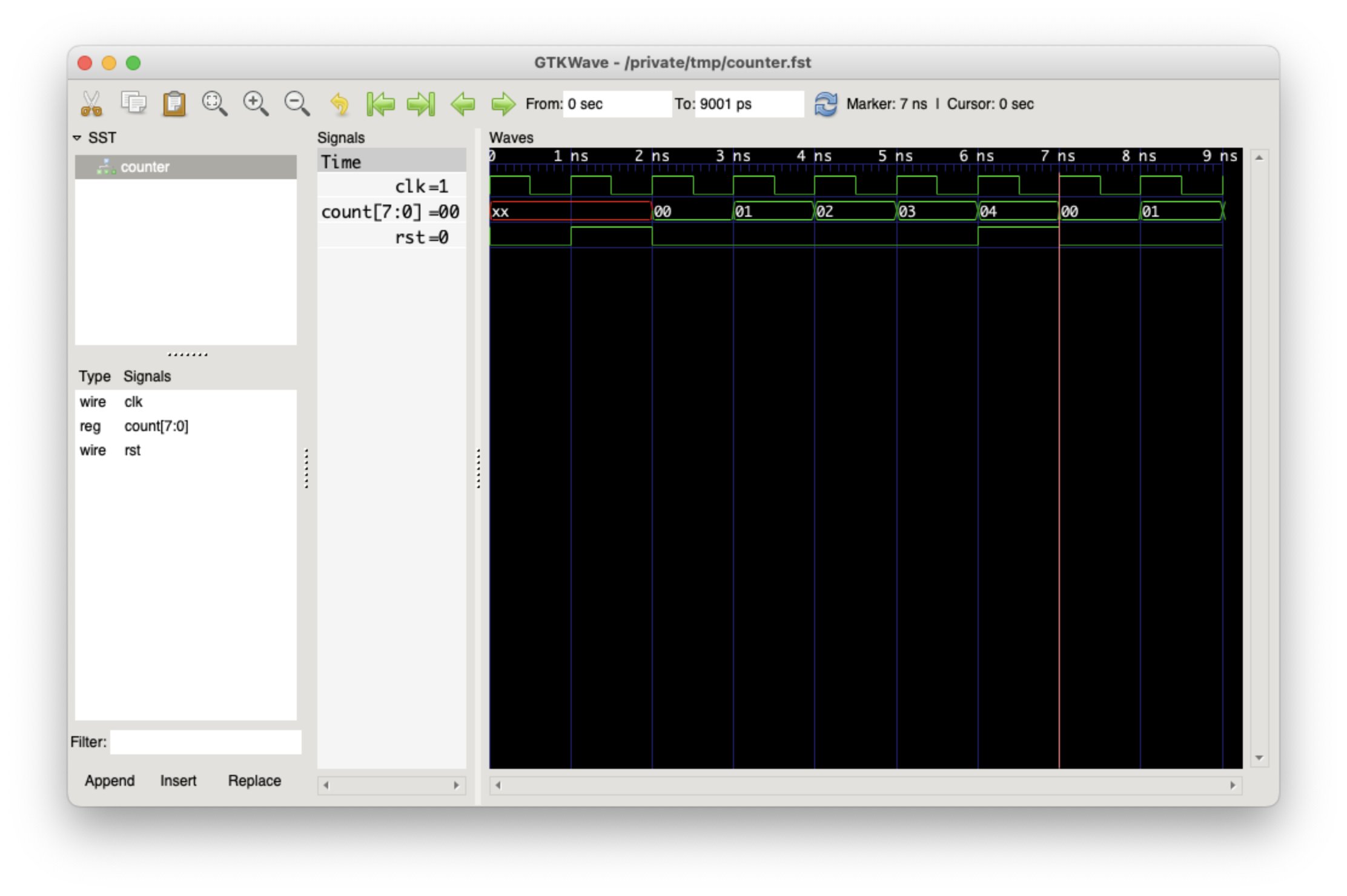The image size is (1347, 896).
Task: Navigate to next edge with right arrow
Action: pos(504,104)
